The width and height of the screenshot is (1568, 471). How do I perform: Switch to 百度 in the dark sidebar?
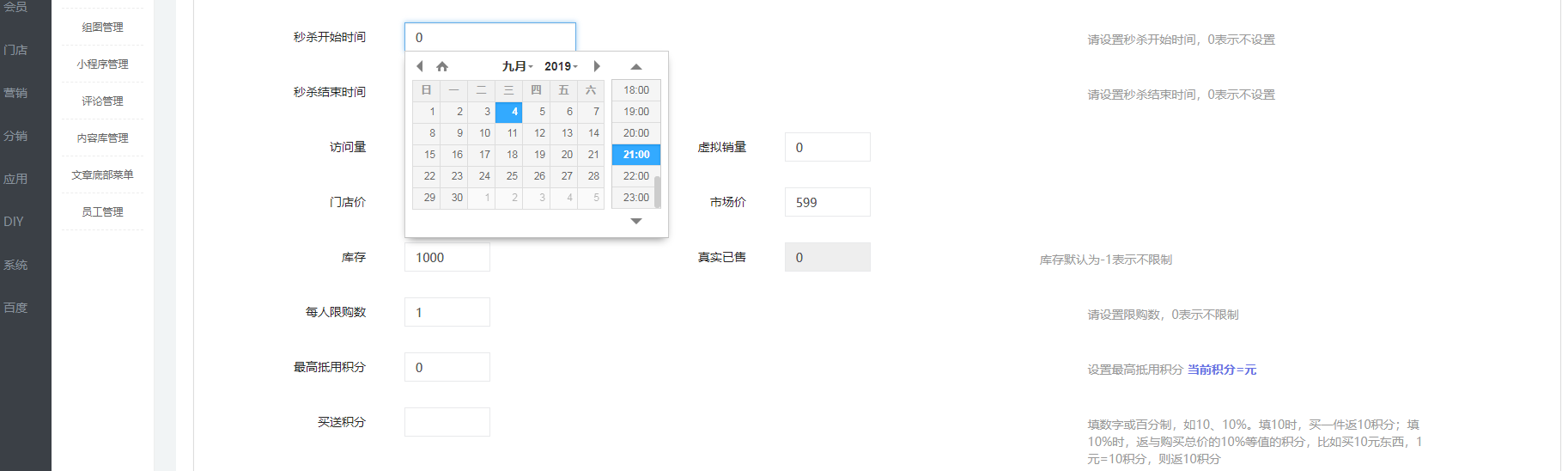(x=15, y=308)
